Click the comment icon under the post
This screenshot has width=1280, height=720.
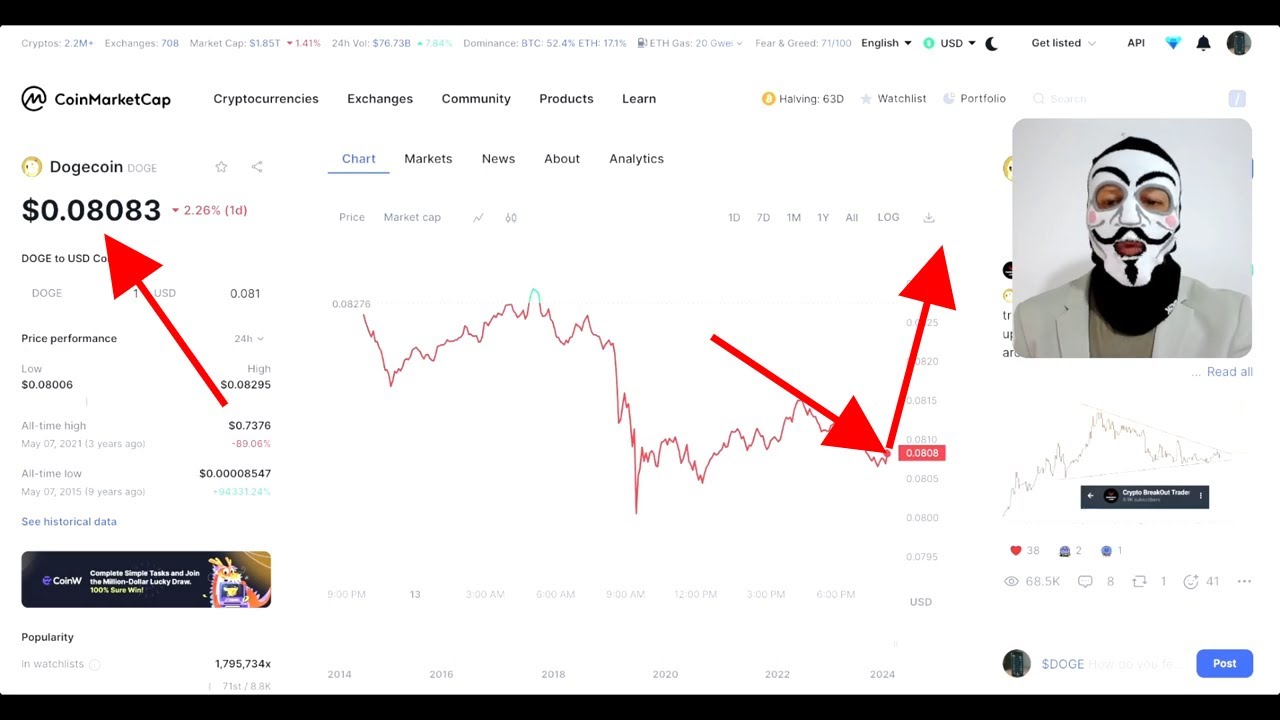point(1085,581)
